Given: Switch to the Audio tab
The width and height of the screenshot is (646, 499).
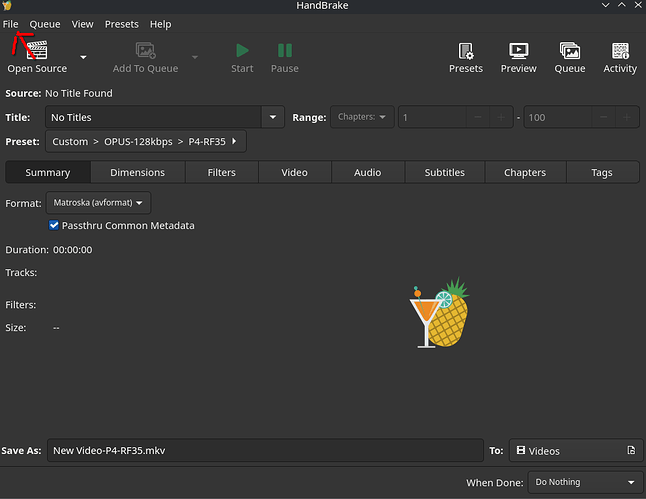Looking at the screenshot, I should click(367, 172).
